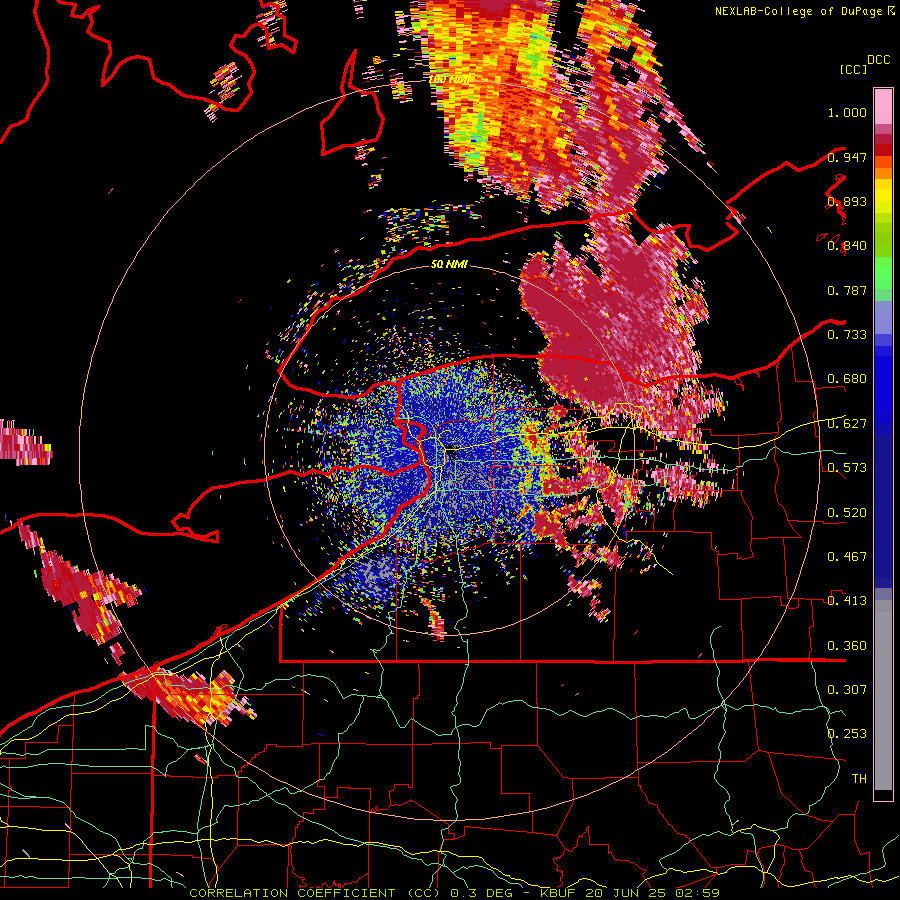Click the 0.467 scale label
This screenshot has width=900, height=900.
tap(847, 557)
